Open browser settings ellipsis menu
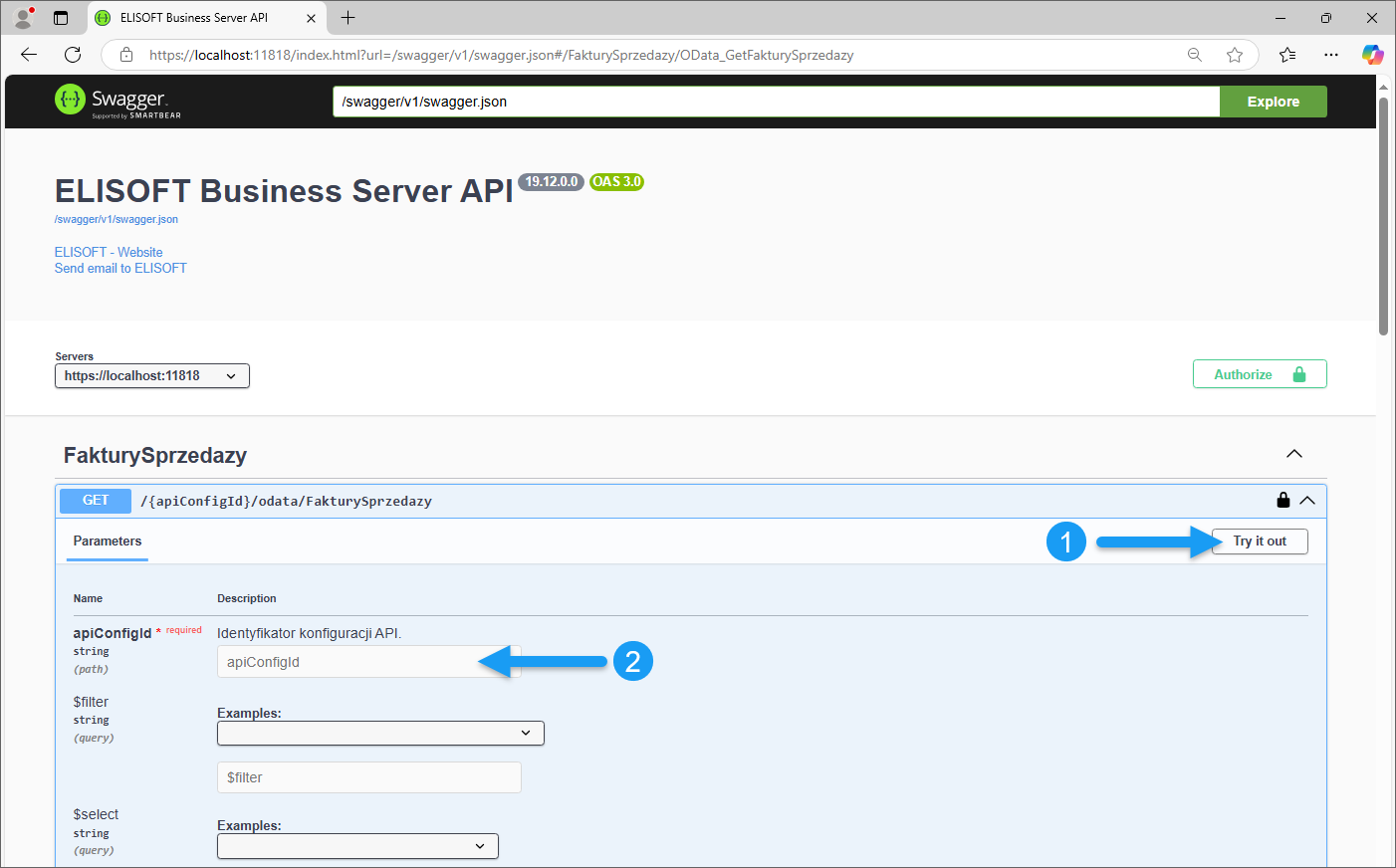The width and height of the screenshot is (1396, 868). pos(1331,55)
